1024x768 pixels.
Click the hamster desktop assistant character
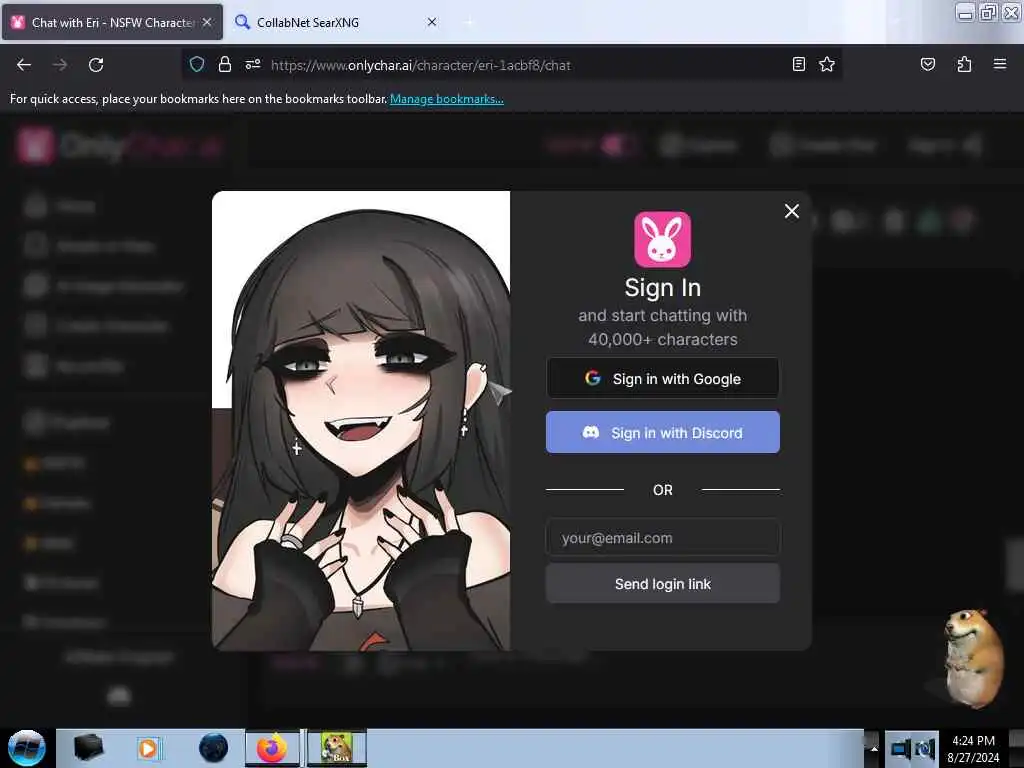(x=972, y=659)
